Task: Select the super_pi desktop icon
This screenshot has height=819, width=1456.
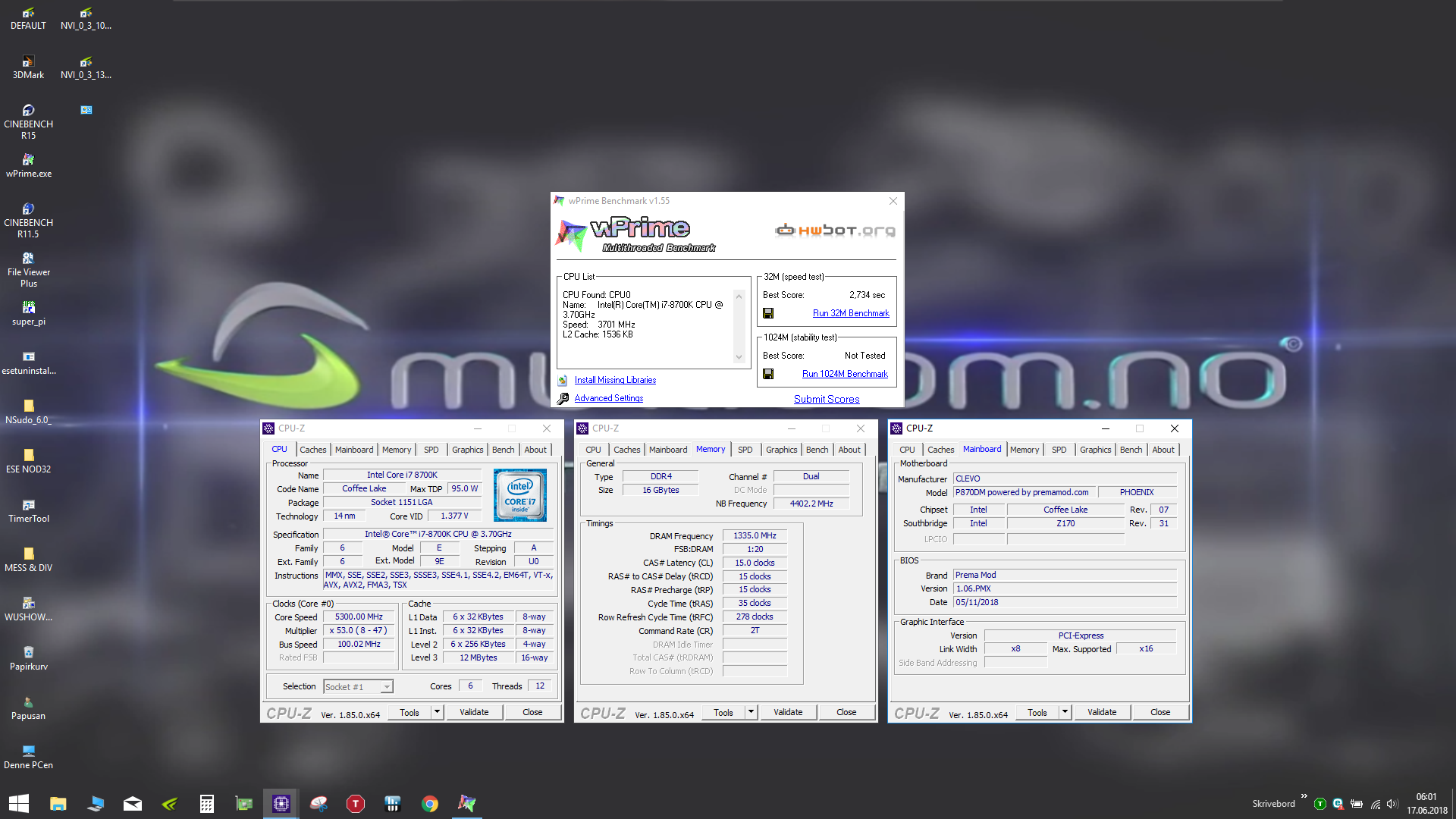Action: [x=28, y=314]
